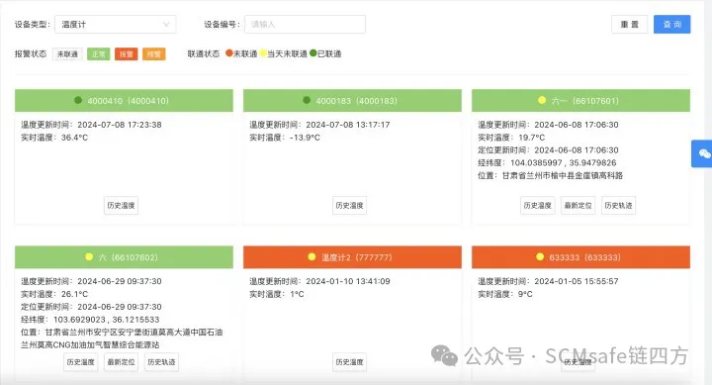Screen dimensions: 712x385
Task: Click the yellow 当天未联通 legend dot
Action: (263, 53)
